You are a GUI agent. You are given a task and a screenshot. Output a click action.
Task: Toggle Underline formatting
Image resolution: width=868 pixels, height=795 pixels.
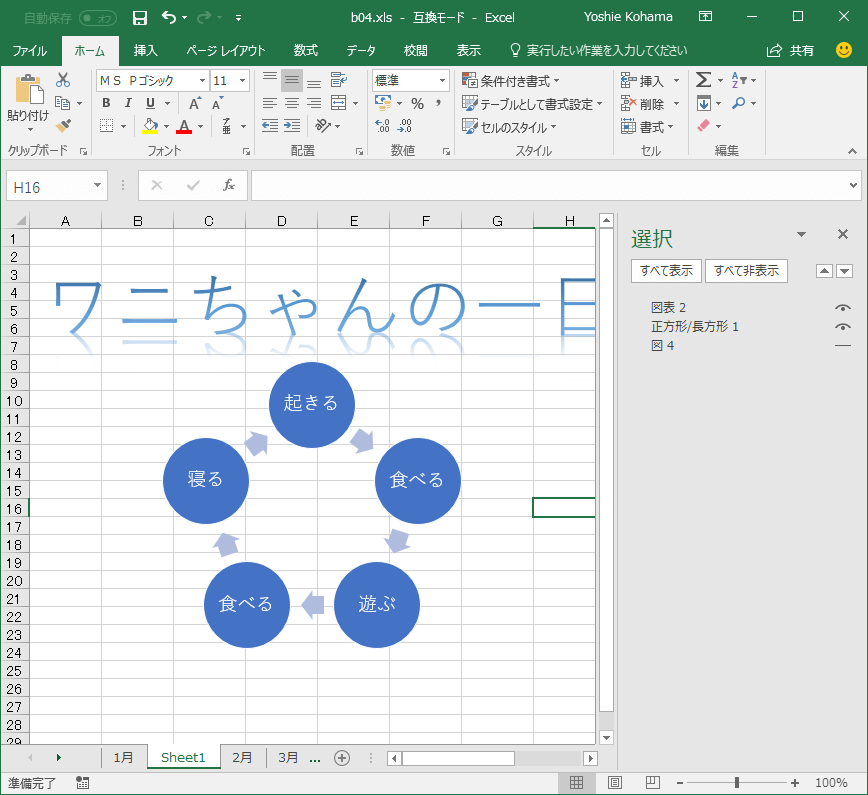tap(150, 103)
